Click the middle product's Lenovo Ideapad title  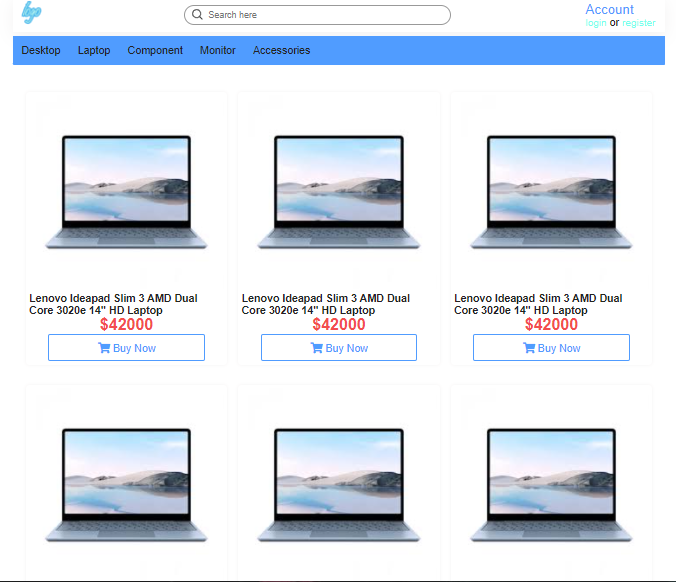(x=326, y=304)
